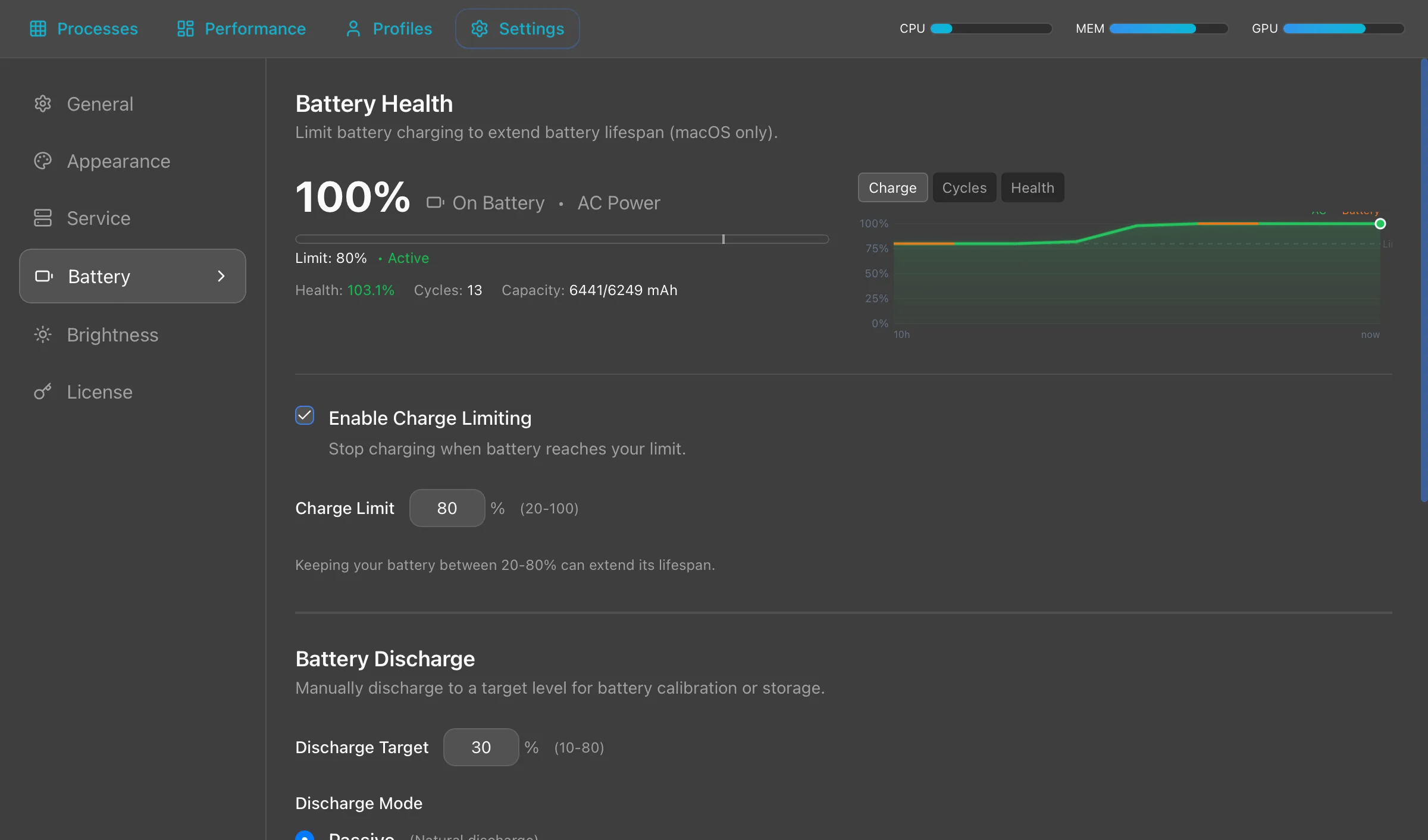Expand the Battery sidebar entry chevron

pyautogui.click(x=221, y=276)
